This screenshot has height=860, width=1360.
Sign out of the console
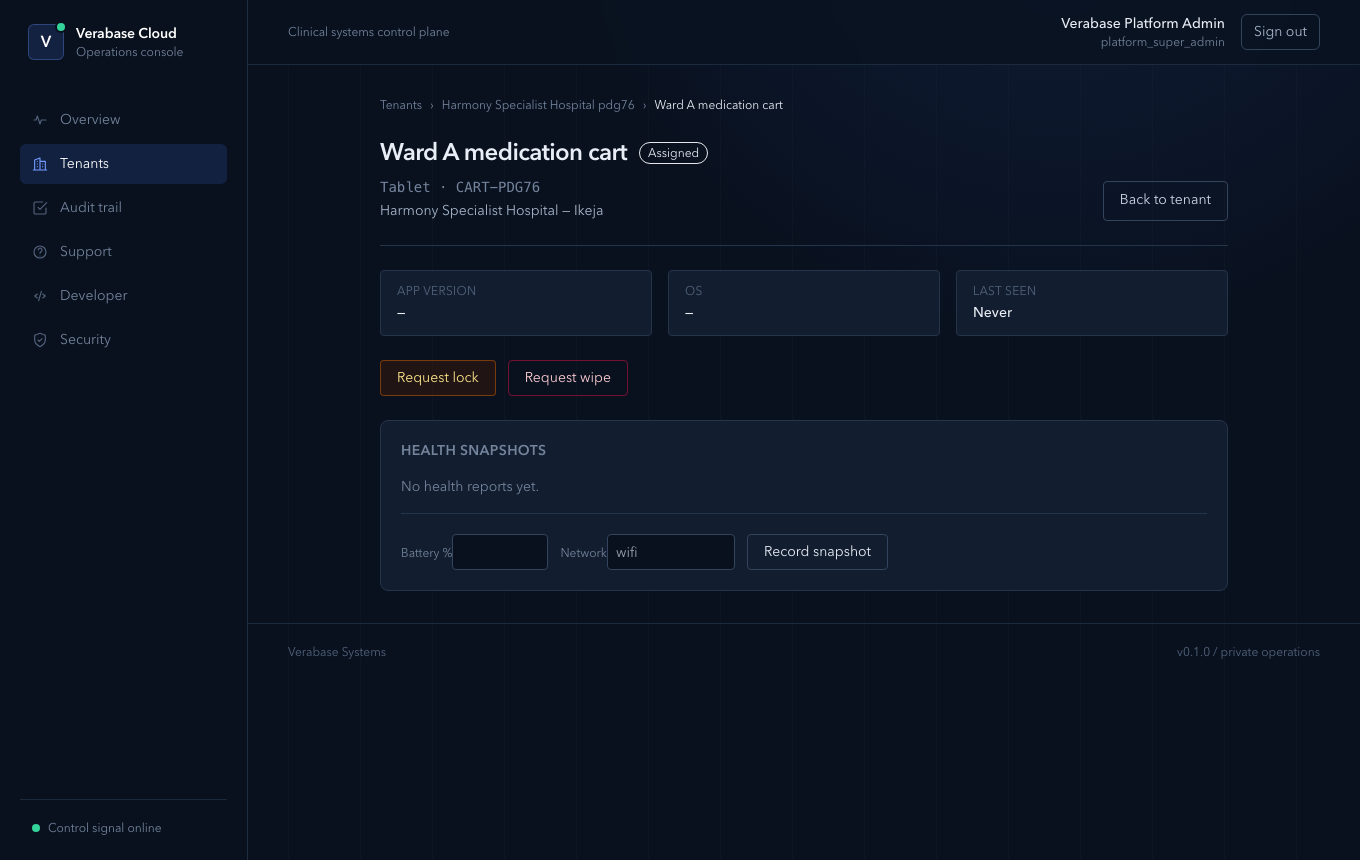[1280, 32]
